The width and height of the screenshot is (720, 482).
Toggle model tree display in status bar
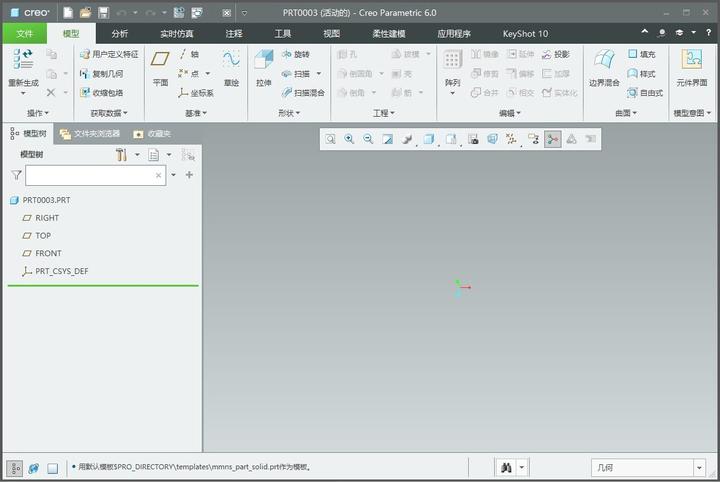click(15, 468)
